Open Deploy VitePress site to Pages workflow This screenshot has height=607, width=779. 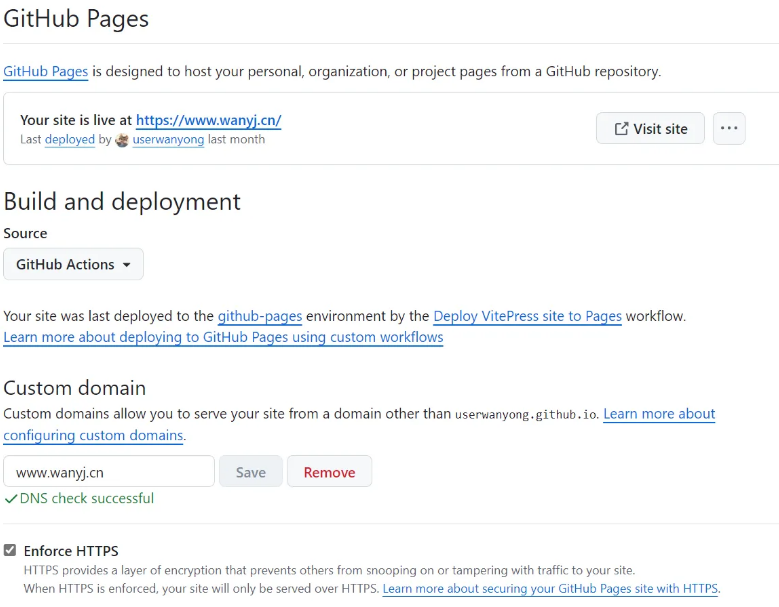[527, 316]
